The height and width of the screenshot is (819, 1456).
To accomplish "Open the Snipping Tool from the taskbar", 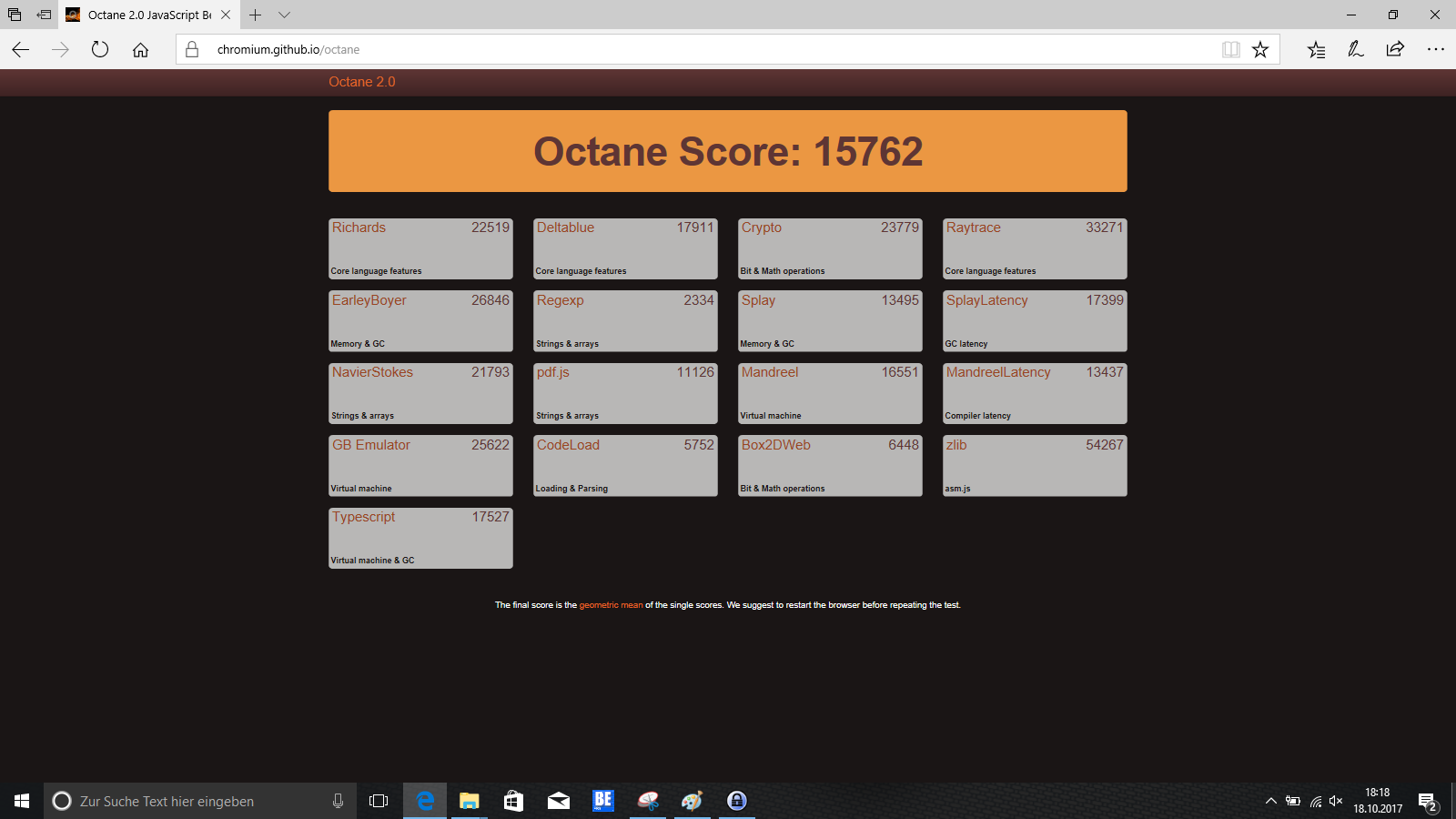I will 648,801.
